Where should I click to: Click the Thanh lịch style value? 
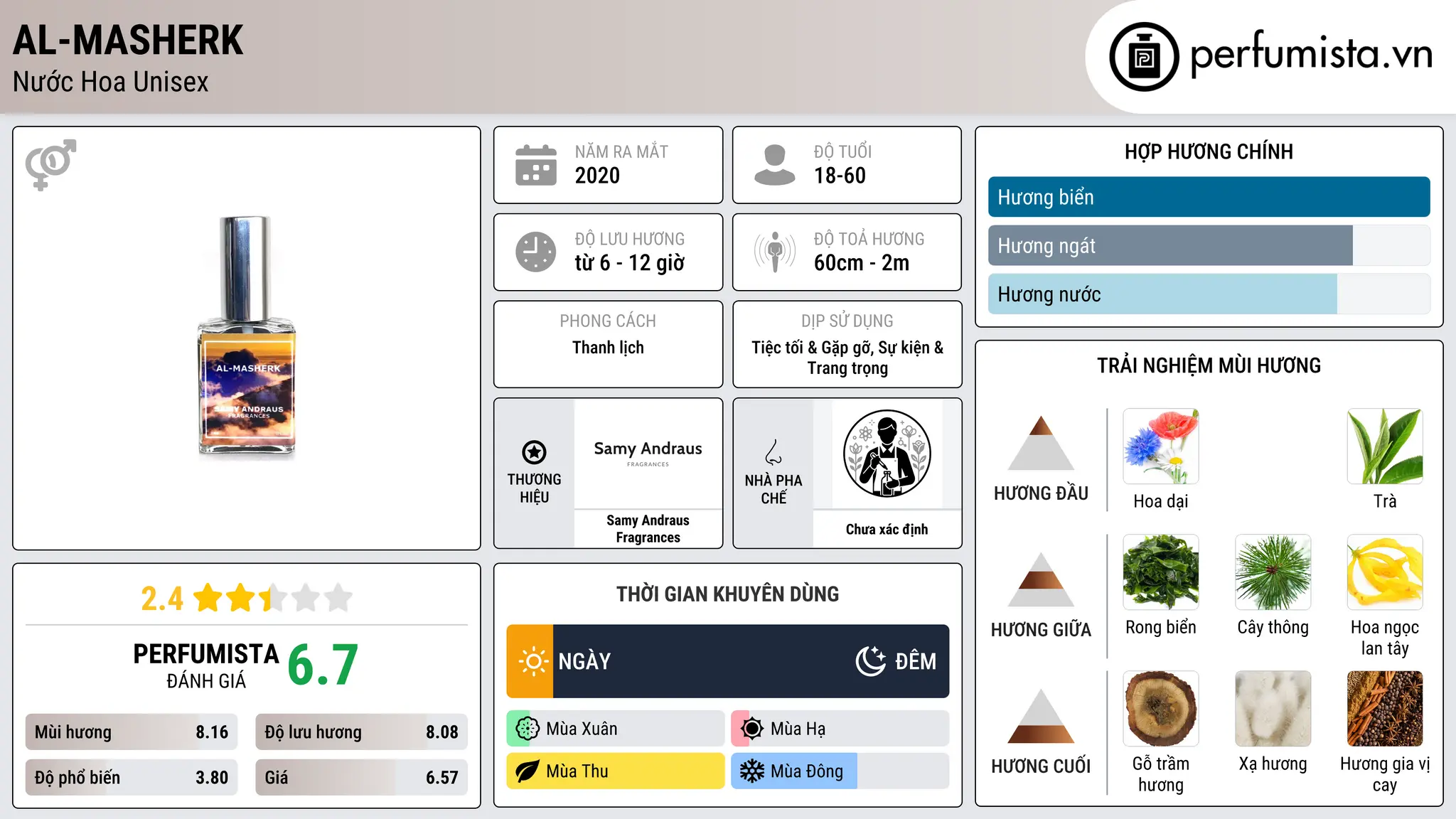click(x=608, y=348)
